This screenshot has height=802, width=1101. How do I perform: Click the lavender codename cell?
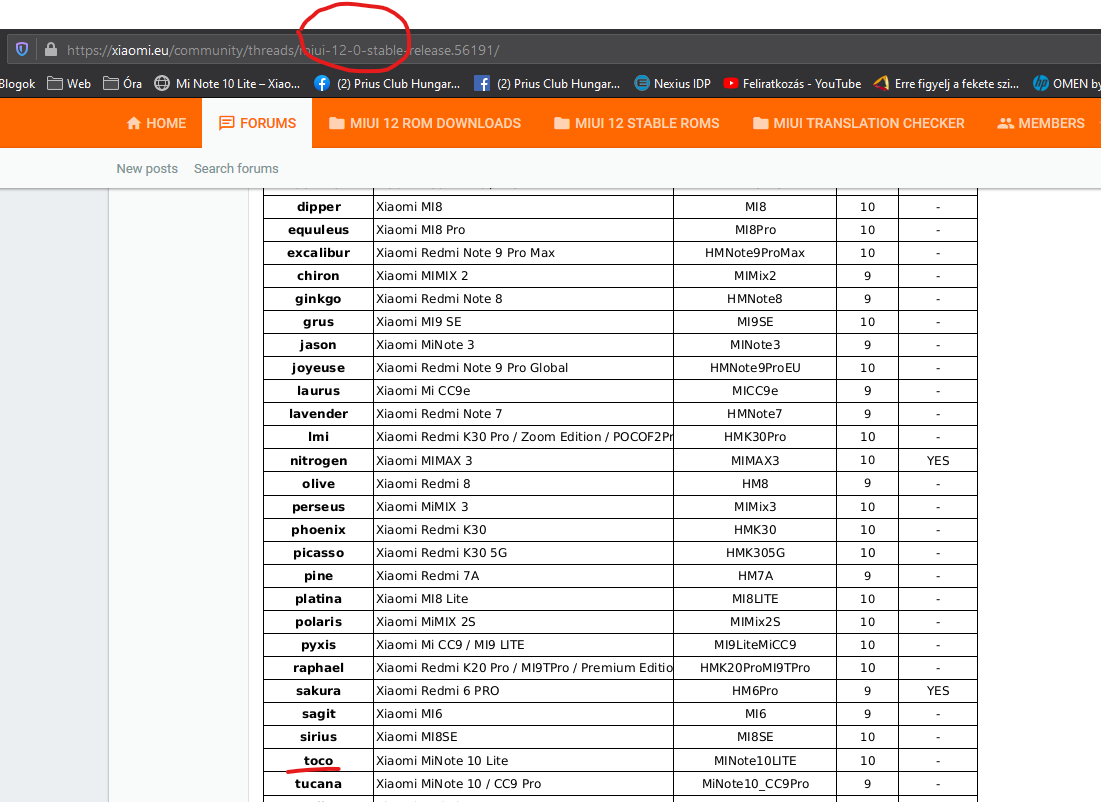(x=318, y=414)
